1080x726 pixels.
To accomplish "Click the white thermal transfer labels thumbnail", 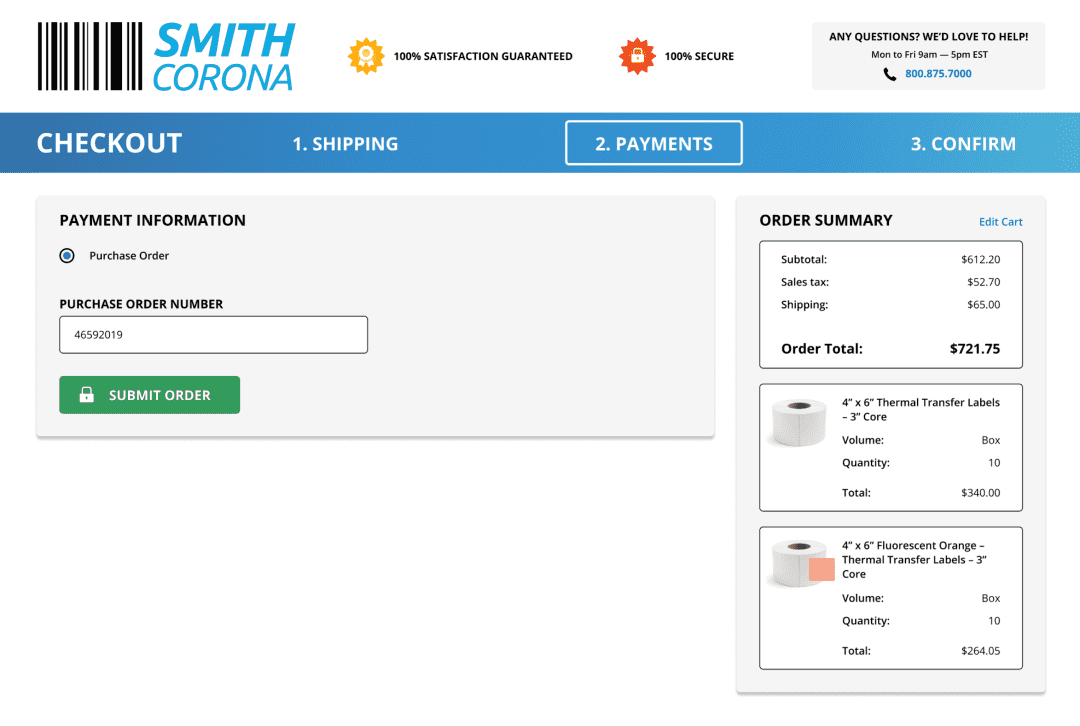I will pyautogui.click(x=799, y=422).
